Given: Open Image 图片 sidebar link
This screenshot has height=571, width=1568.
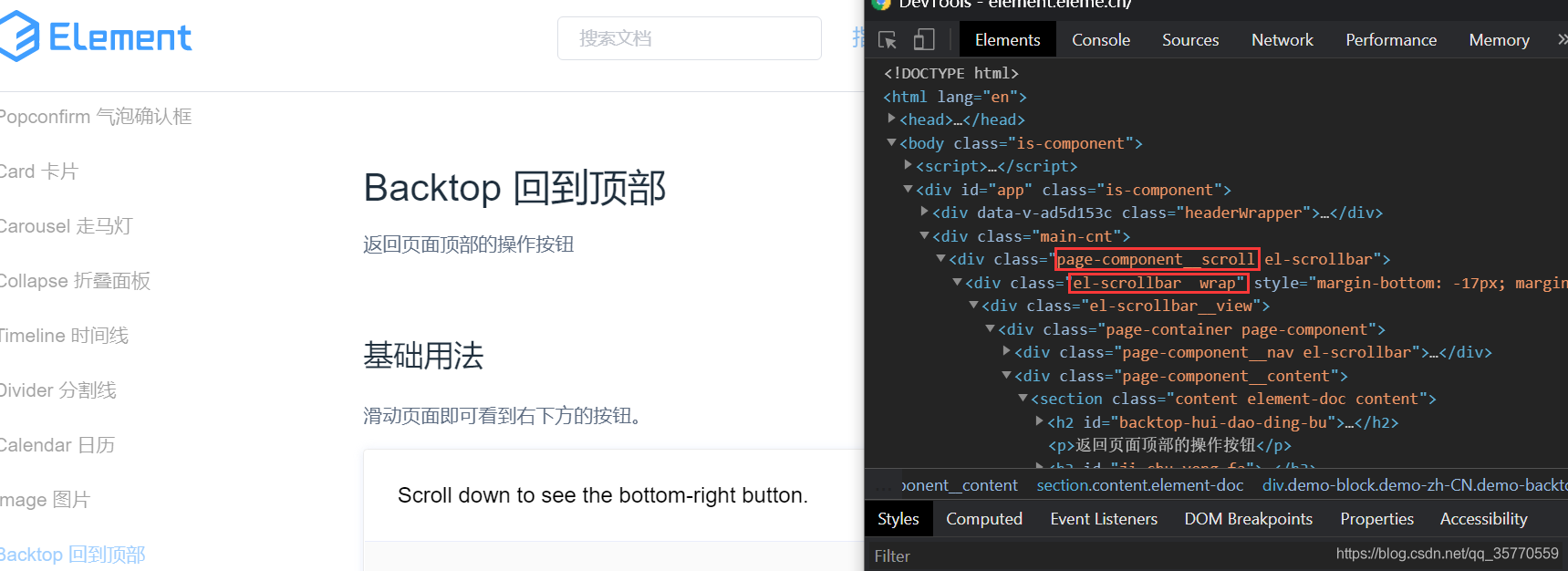Looking at the screenshot, I should pos(46,500).
